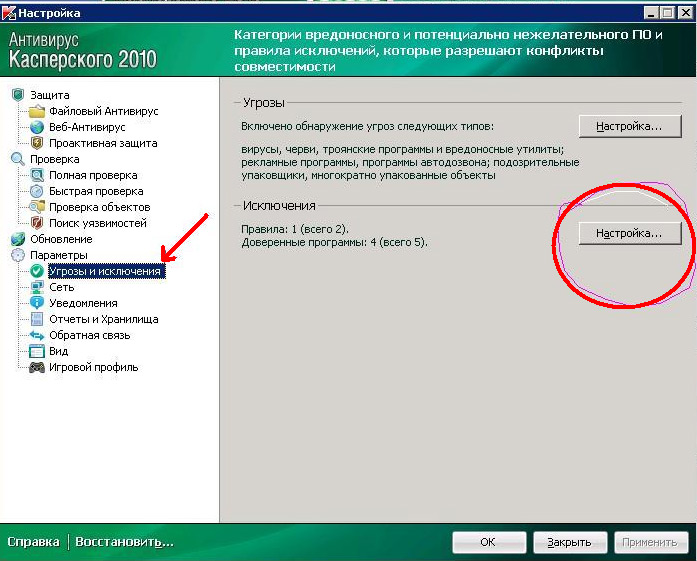
Task: Select Угрозы и исключения item
Action: click(107, 271)
